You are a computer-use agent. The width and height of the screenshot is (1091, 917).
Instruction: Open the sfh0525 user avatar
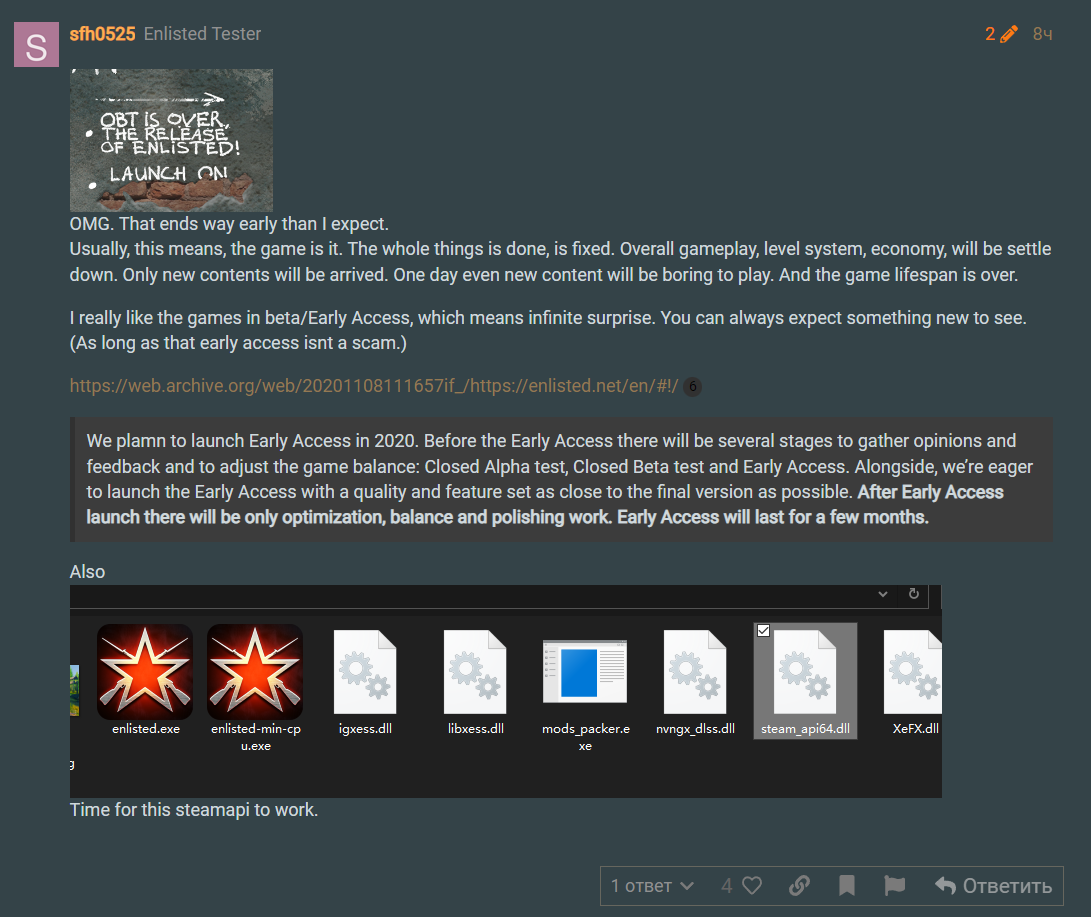pos(36,44)
